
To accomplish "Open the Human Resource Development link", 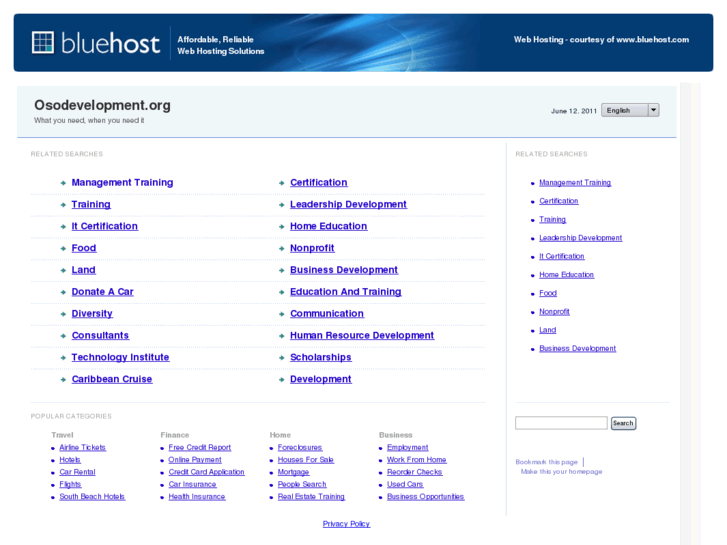I will coord(362,335).
